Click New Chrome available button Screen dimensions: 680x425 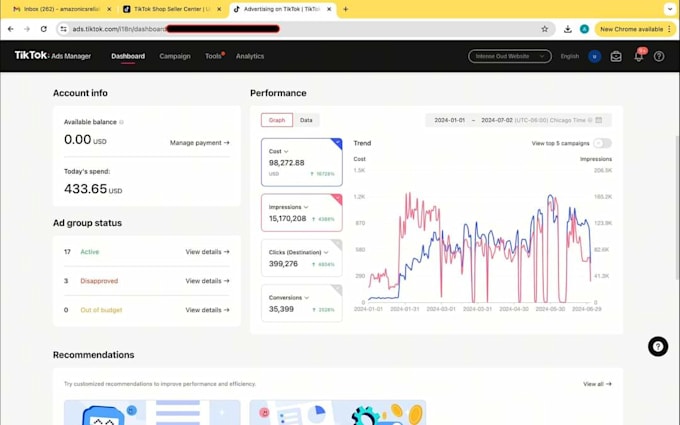[635, 29]
